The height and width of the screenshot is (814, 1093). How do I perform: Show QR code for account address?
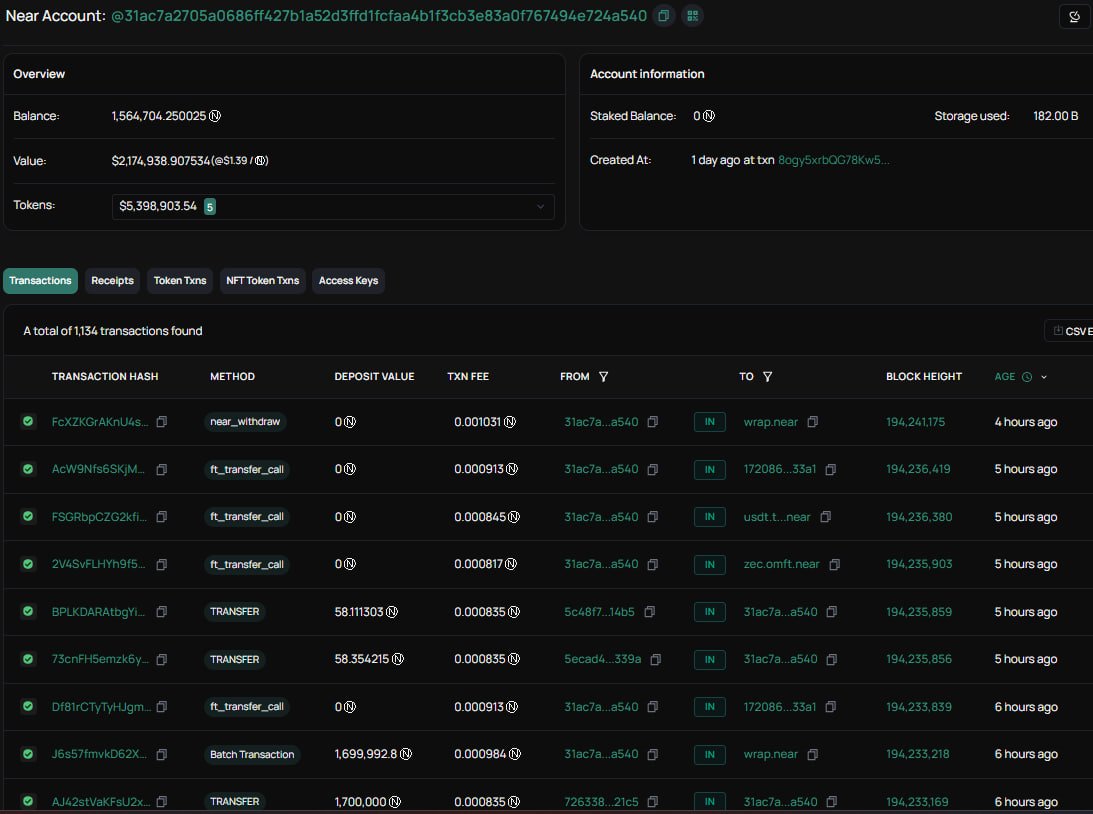point(691,16)
